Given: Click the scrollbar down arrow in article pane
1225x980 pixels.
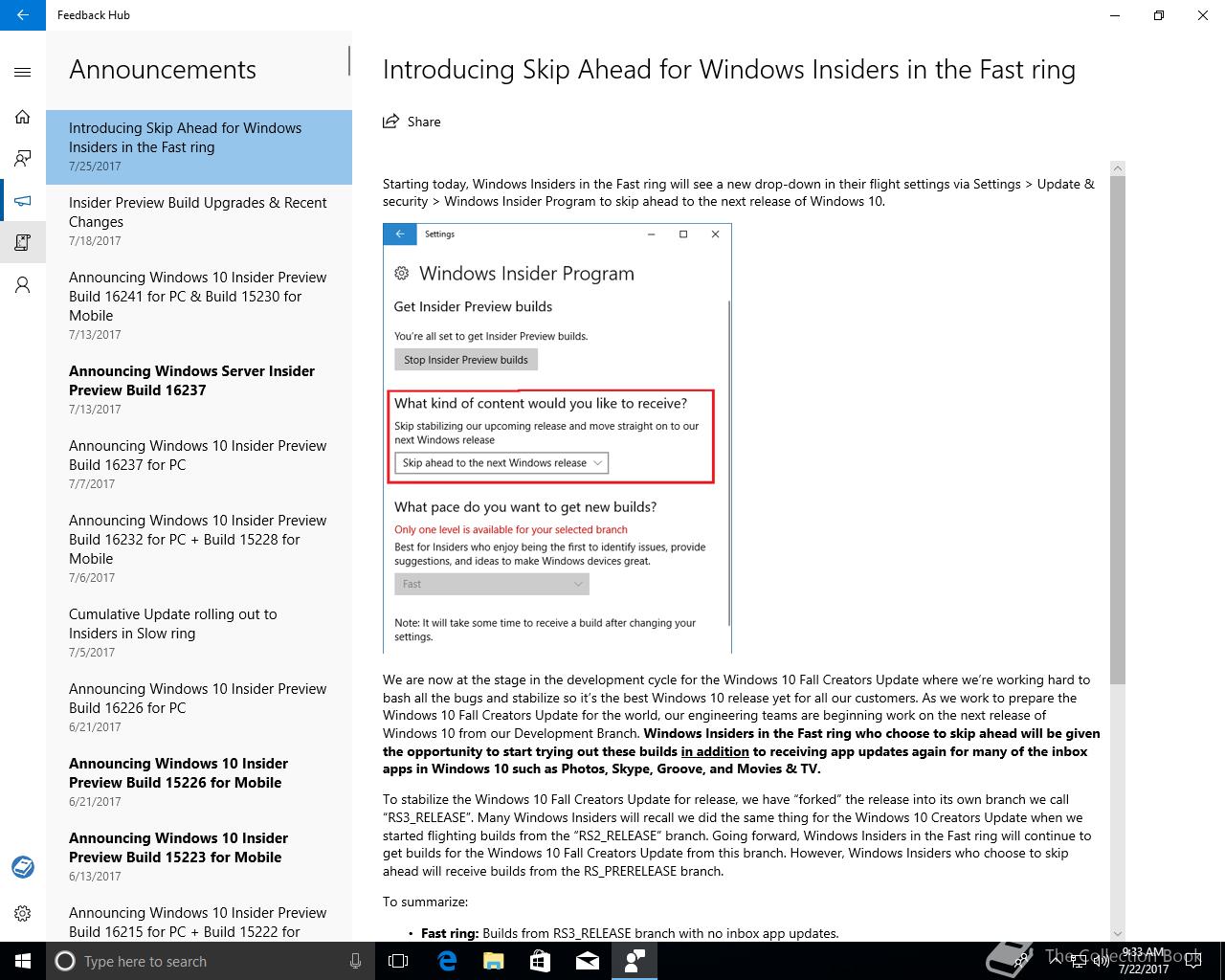Looking at the screenshot, I should click(1118, 933).
